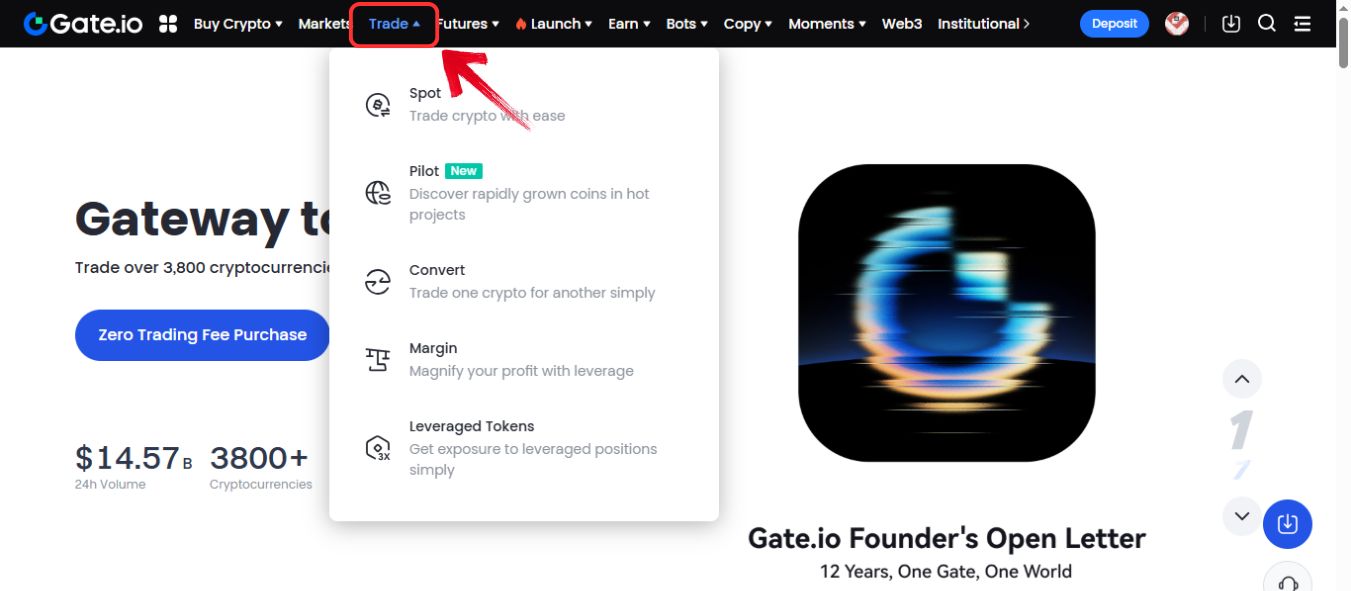1351x591 pixels.
Task: Open the hamburger list menu icon
Action: (x=1302, y=23)
